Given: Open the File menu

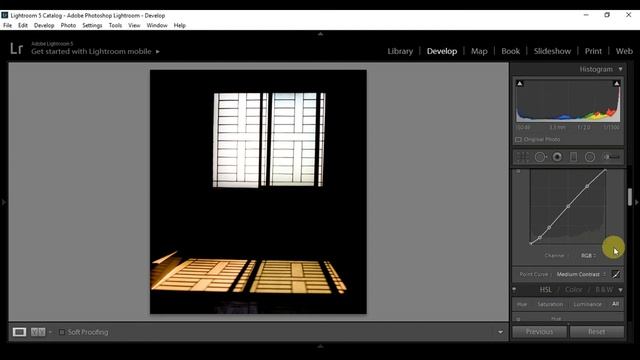Looking at the screenshot, I should coord(7,25).
